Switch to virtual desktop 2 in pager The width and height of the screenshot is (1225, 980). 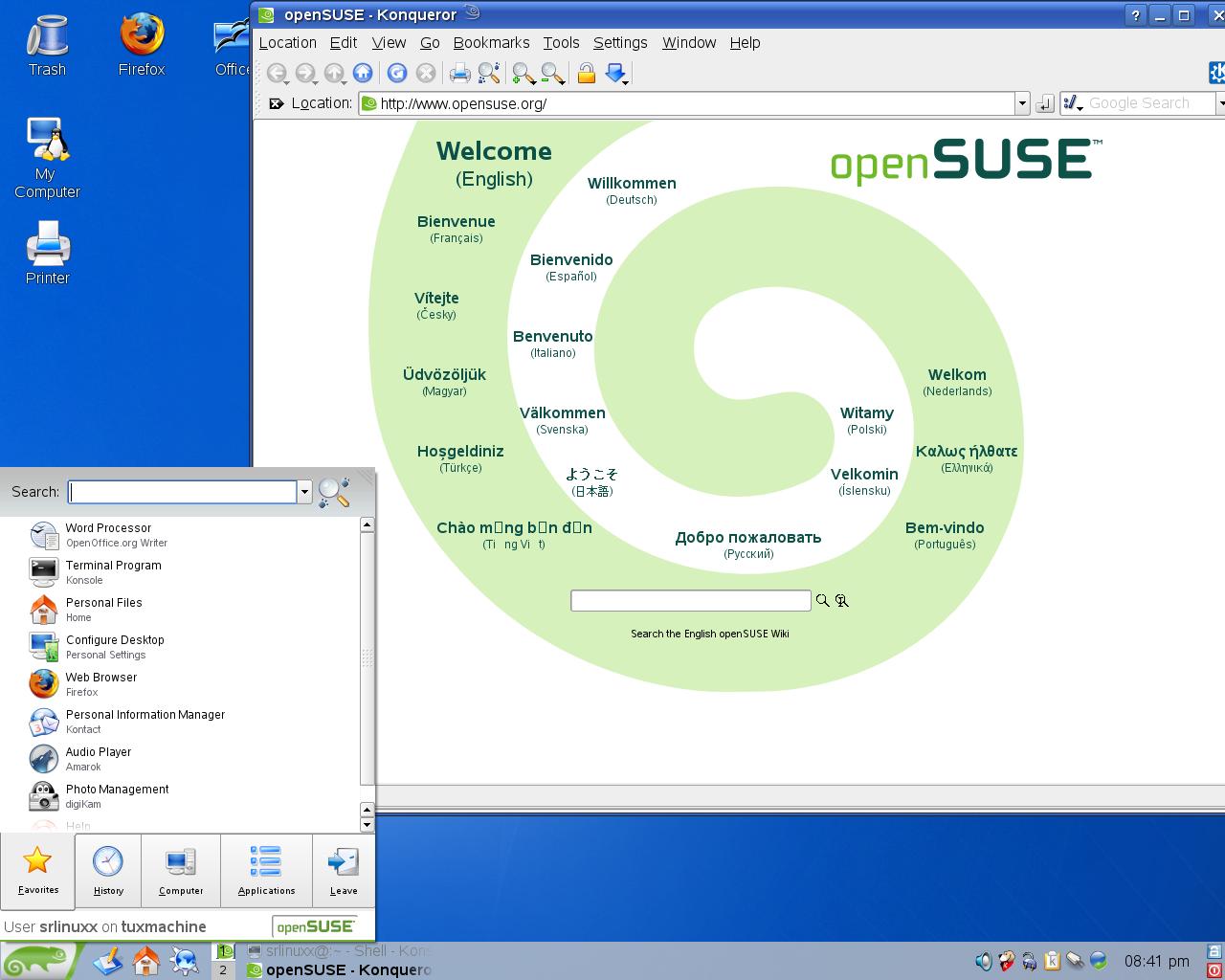(223, 969)
